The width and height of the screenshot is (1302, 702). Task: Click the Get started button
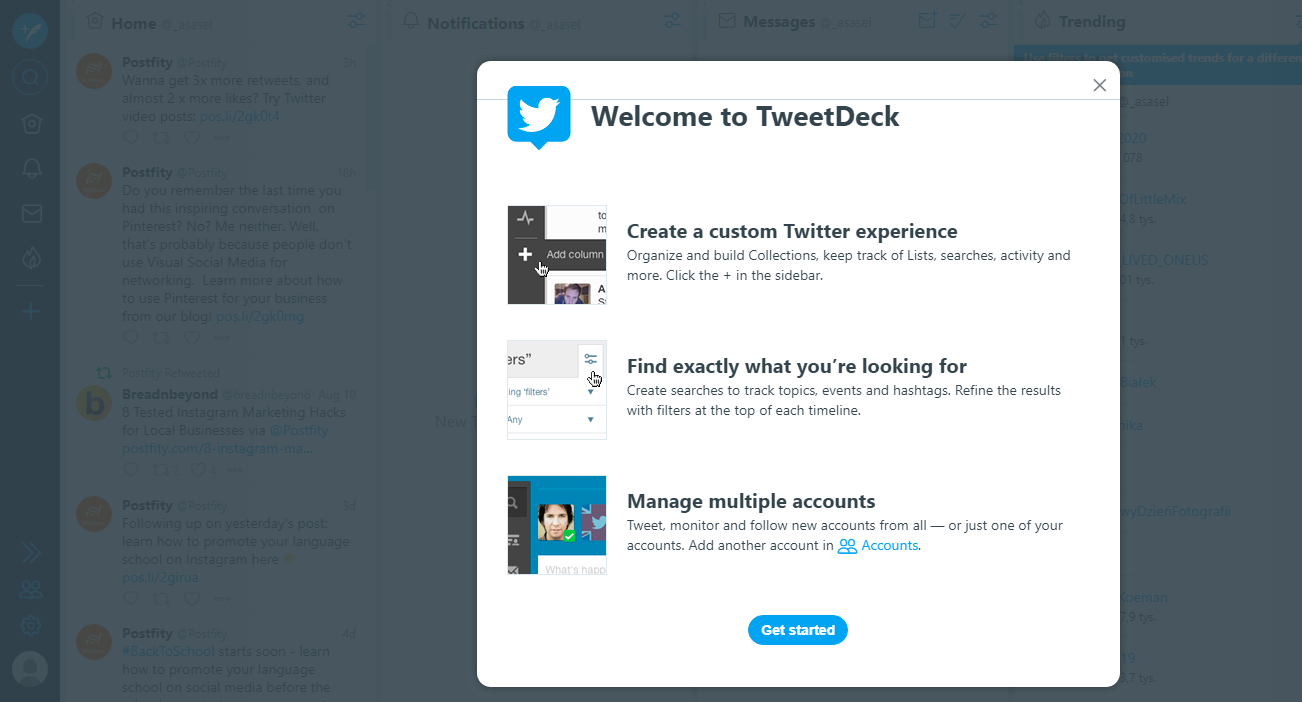(x=798, y=630)
